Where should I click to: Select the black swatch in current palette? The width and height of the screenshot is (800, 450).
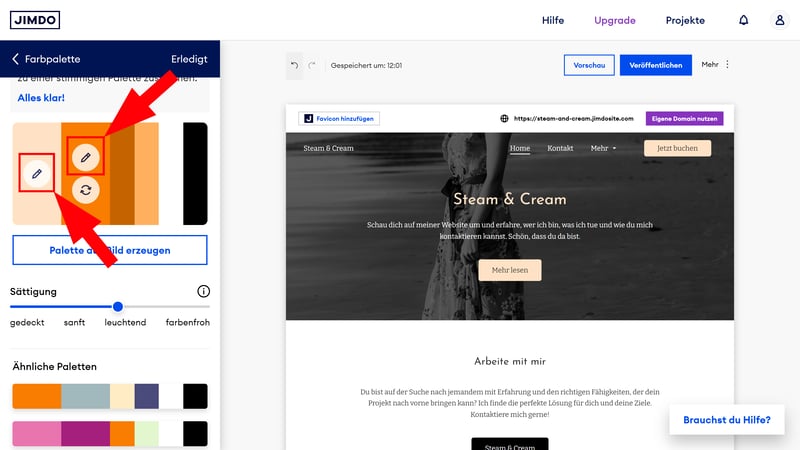click(x=195, y=174)
